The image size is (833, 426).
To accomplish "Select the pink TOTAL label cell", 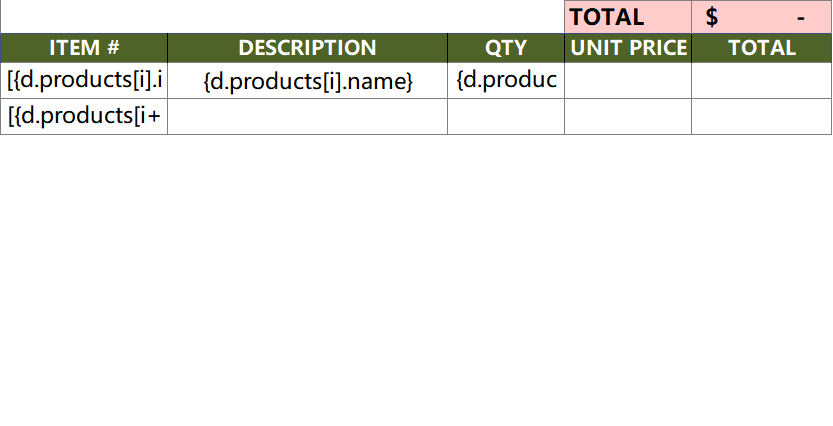I will tap(627, 17).
